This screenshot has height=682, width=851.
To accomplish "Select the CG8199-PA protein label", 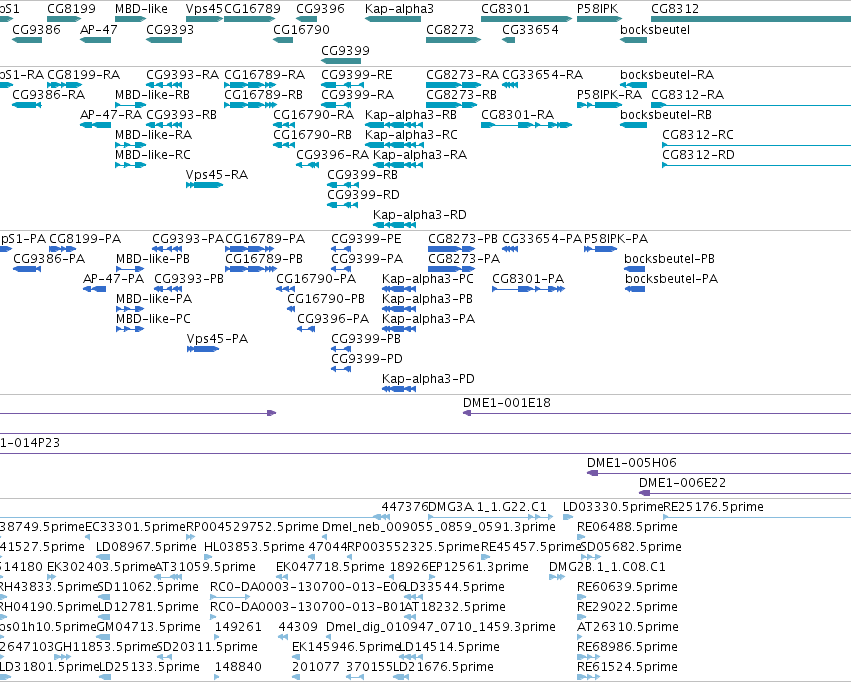I will point(85,239).
